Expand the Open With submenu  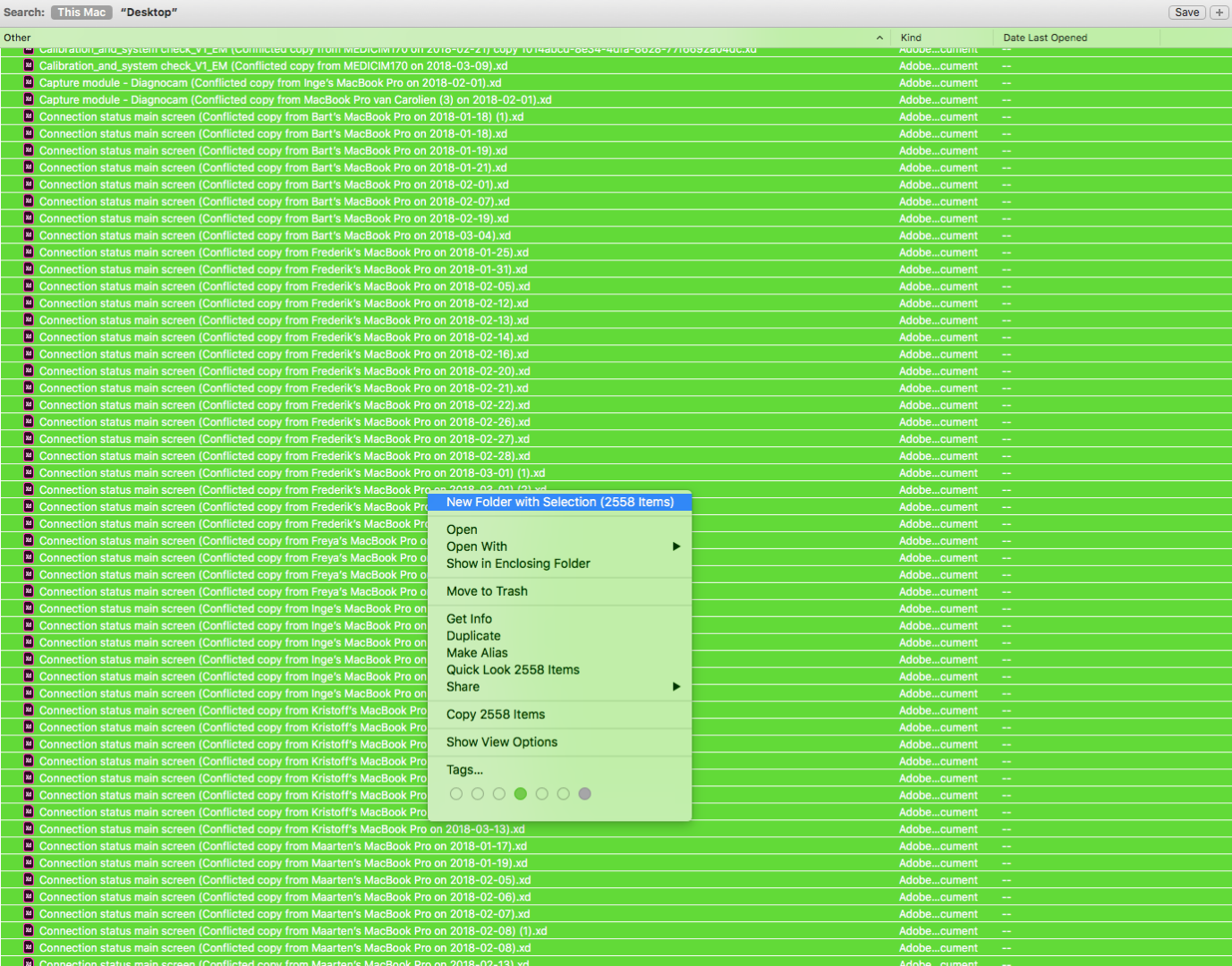(x=560, y=547)
